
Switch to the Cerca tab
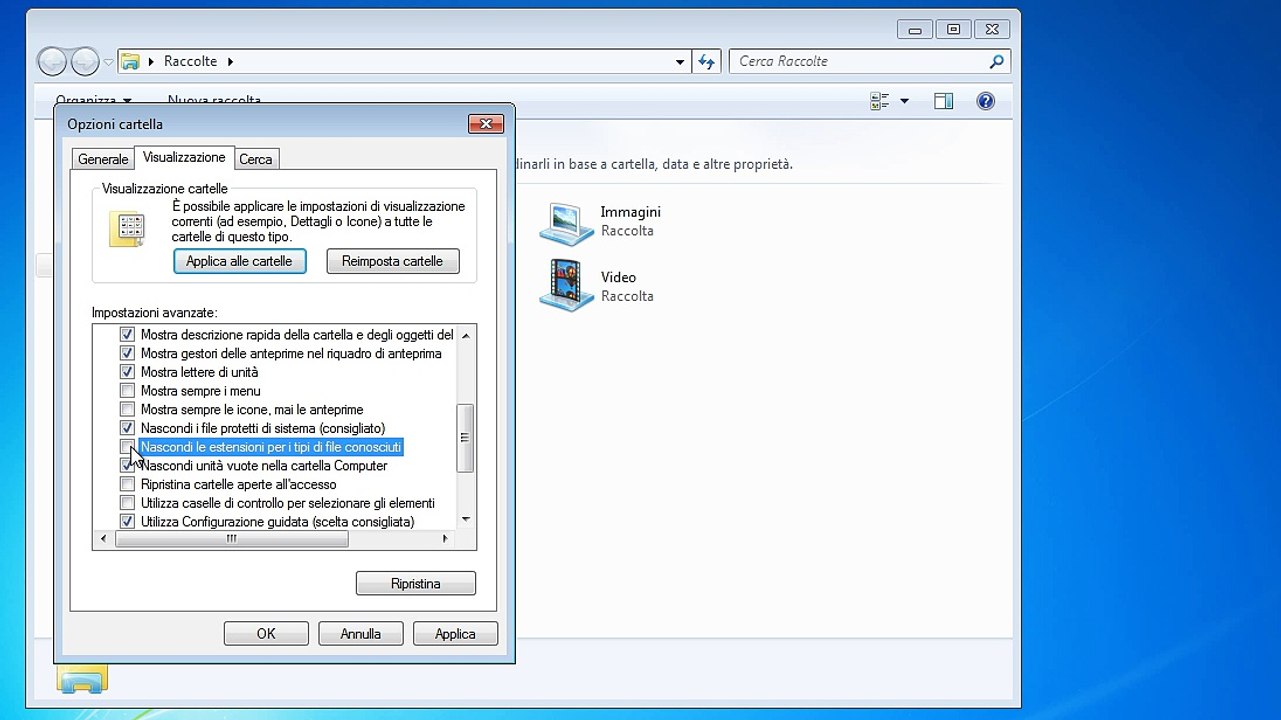tap(256, 159)
